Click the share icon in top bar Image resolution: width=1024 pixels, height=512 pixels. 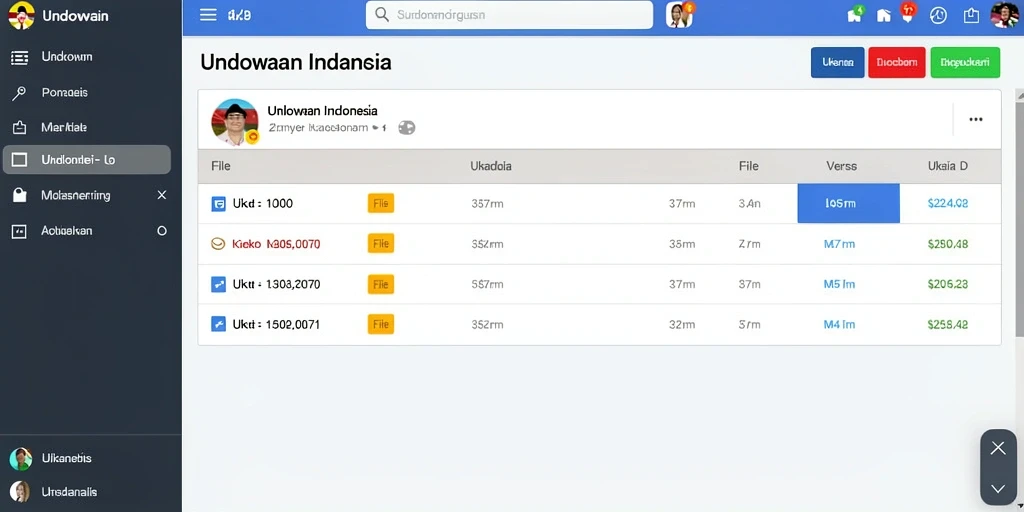(972, 15)
